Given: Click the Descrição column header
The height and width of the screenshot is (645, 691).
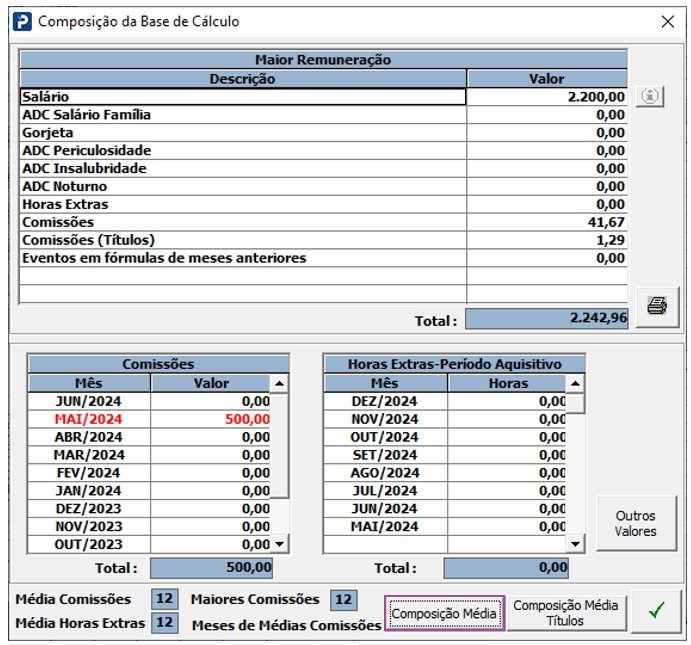Looking at the screenshot, I should pyautogui.click(x=242, y=78).
